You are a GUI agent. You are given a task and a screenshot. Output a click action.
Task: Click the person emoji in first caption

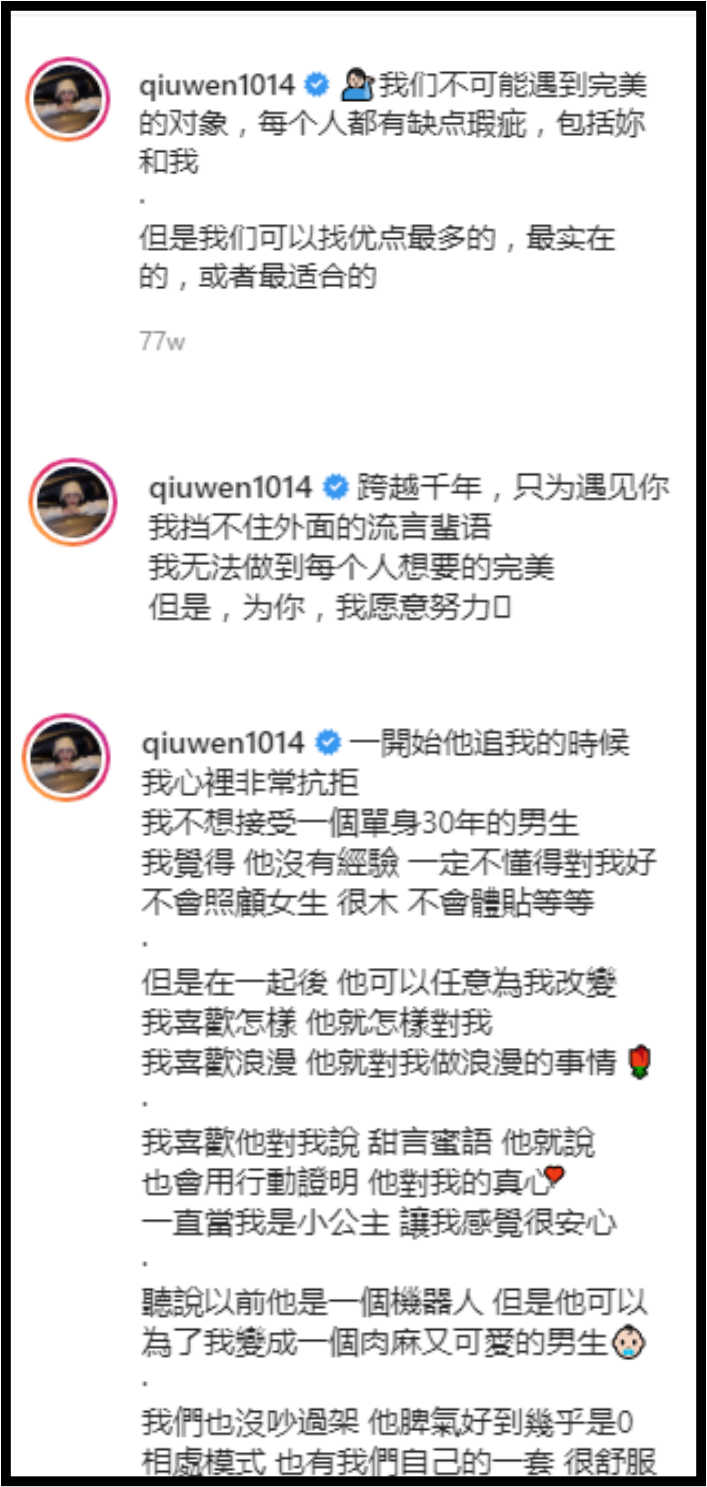(x=357, y=86)
